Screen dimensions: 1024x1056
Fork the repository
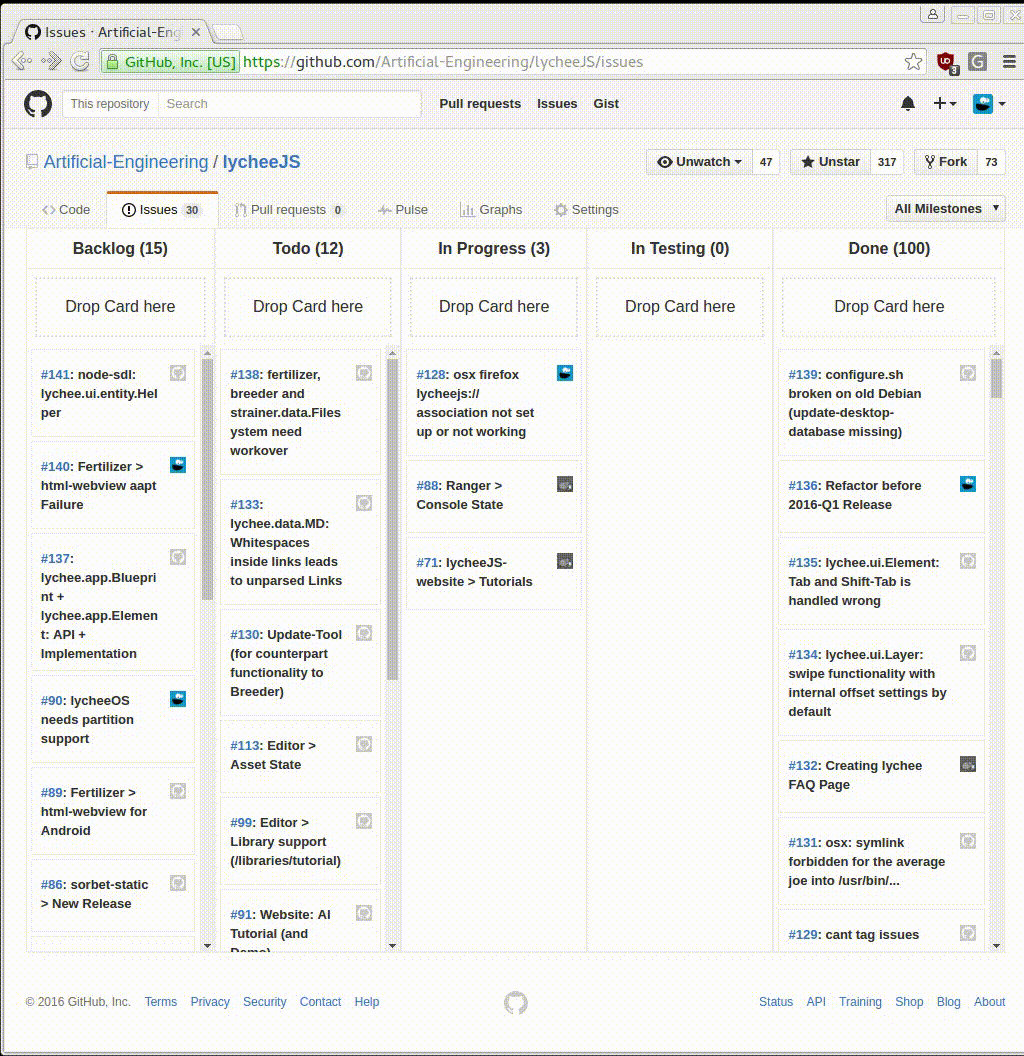[946, 162]
